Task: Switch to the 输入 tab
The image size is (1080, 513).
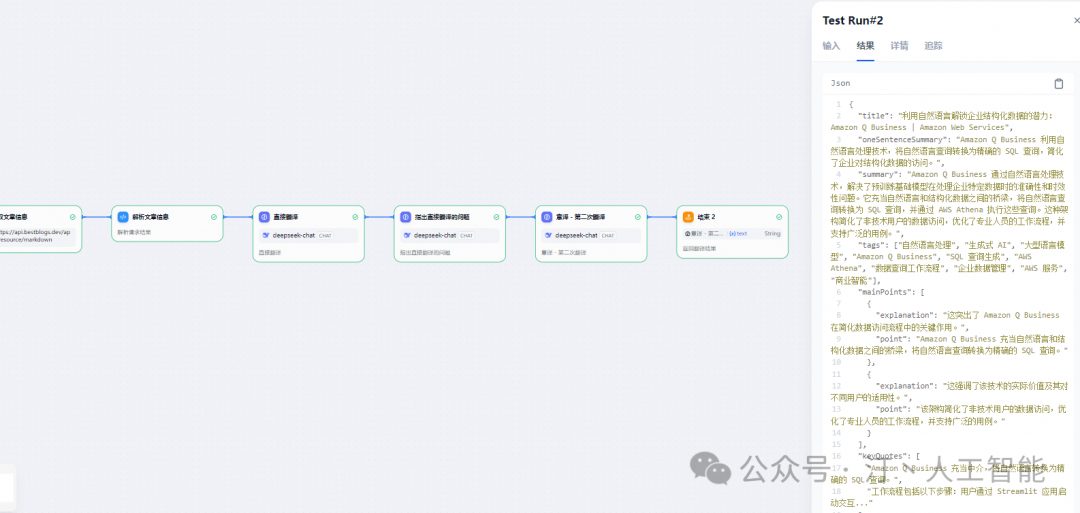Action: tap(831, 46)
